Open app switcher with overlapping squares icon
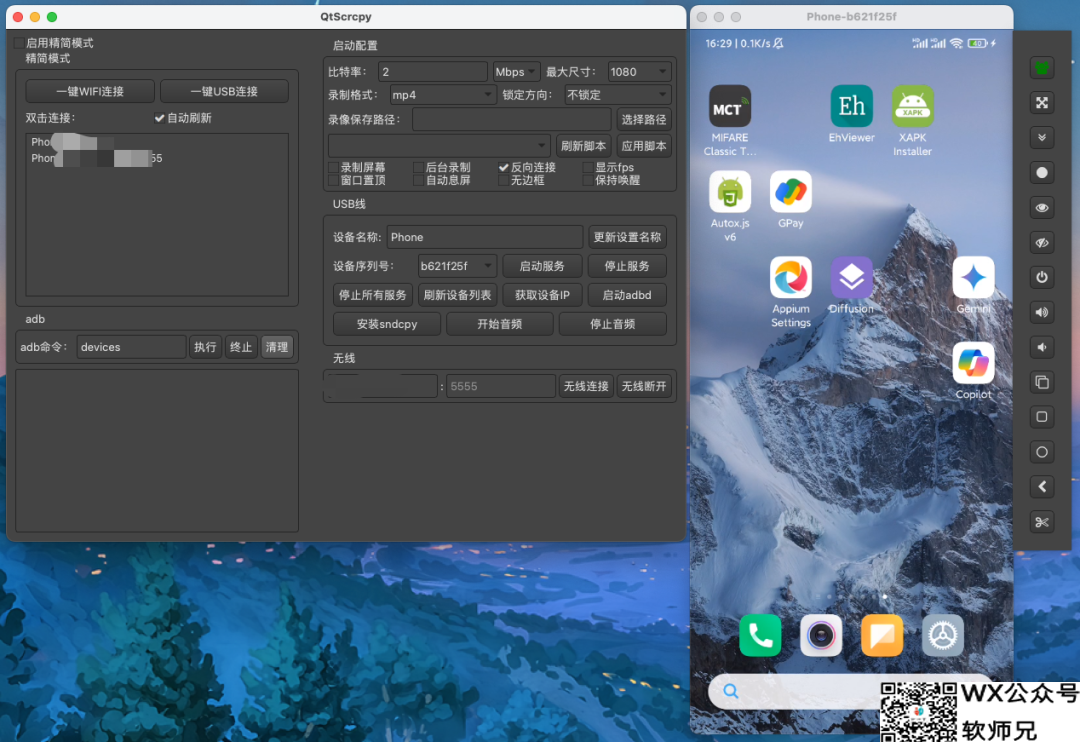Viewport: 1080px width, 742px height. pyautogui.click(x=1041, y=382)
